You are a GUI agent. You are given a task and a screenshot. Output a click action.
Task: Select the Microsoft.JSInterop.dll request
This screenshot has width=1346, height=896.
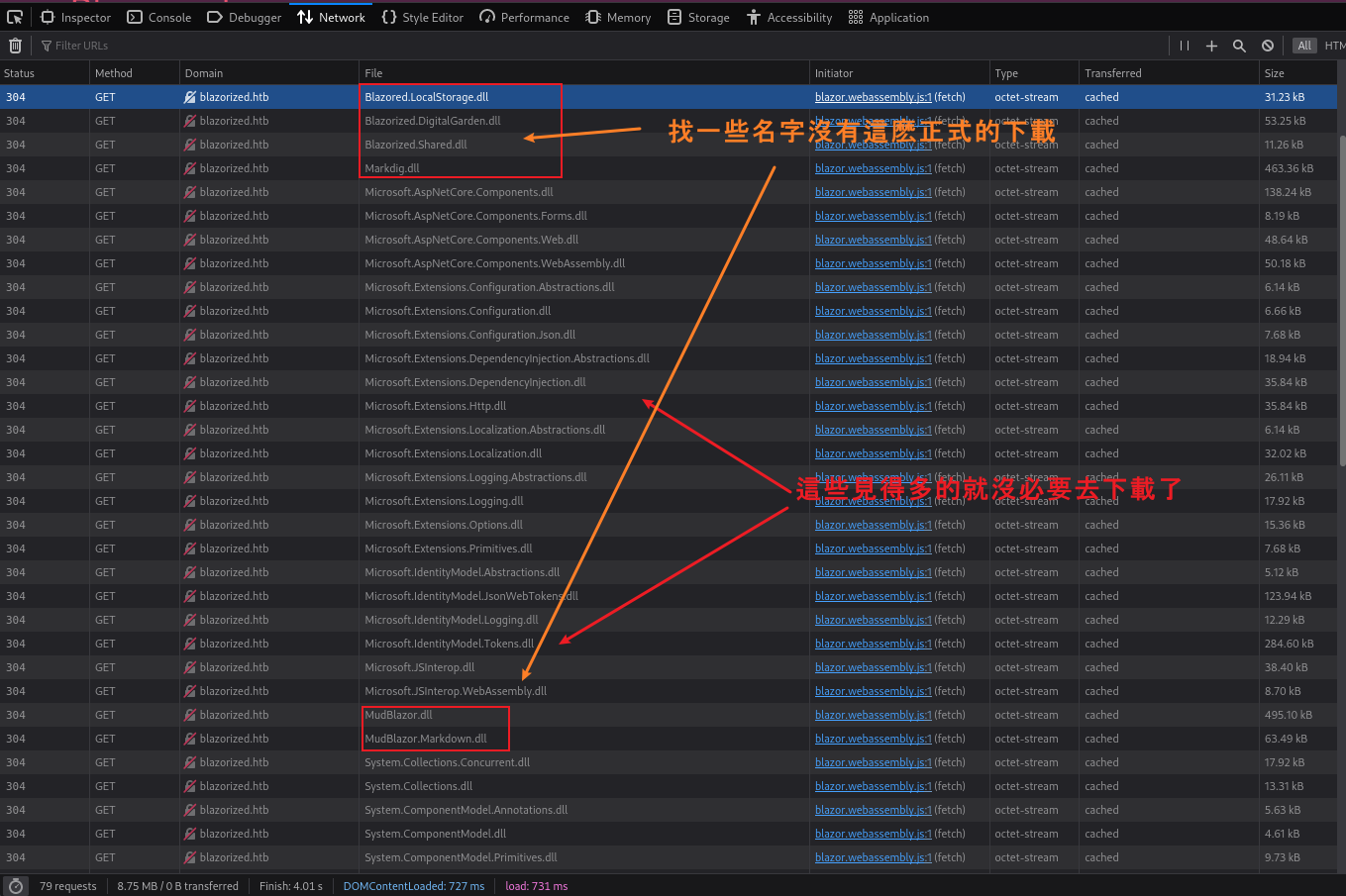point(669,667)
